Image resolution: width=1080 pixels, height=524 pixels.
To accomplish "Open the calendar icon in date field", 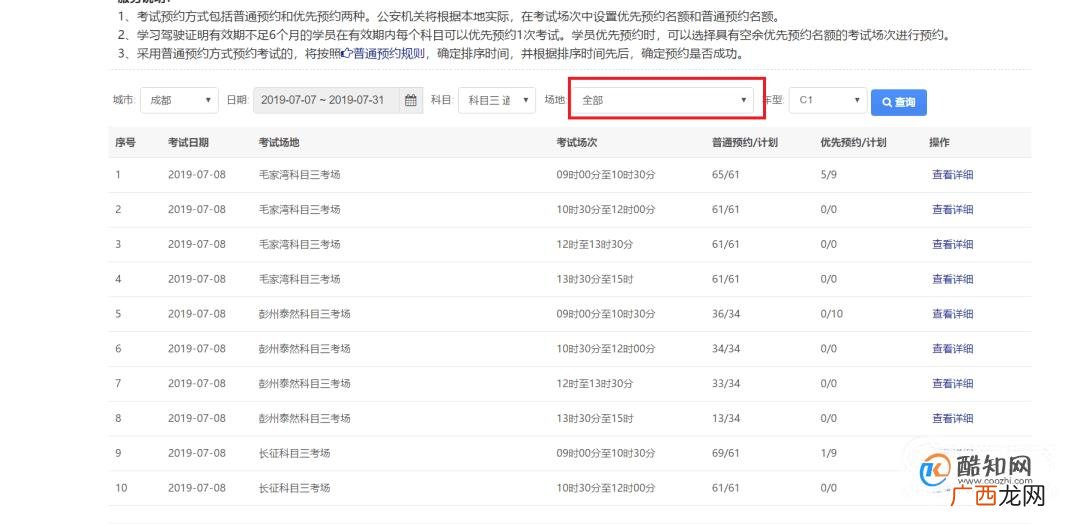I will coord(411,101).
